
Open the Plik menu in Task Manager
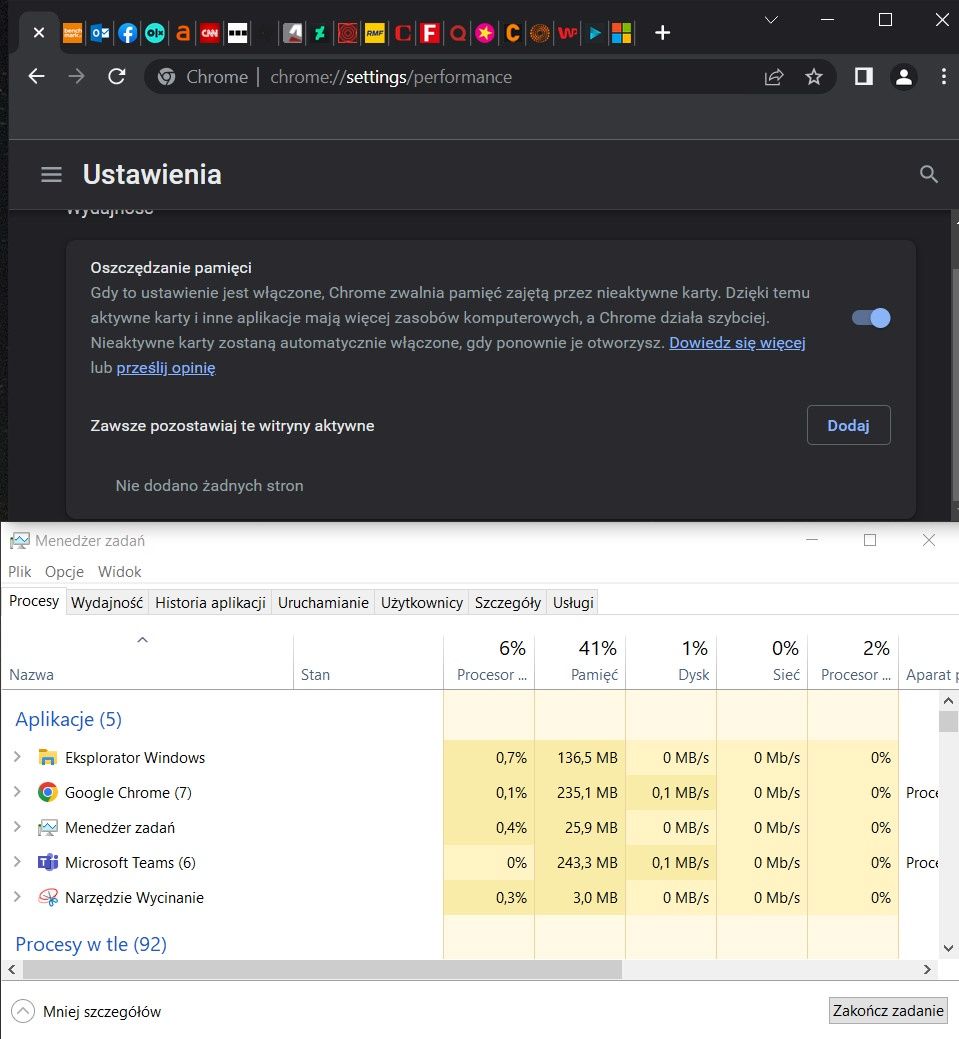pos(19,572)
